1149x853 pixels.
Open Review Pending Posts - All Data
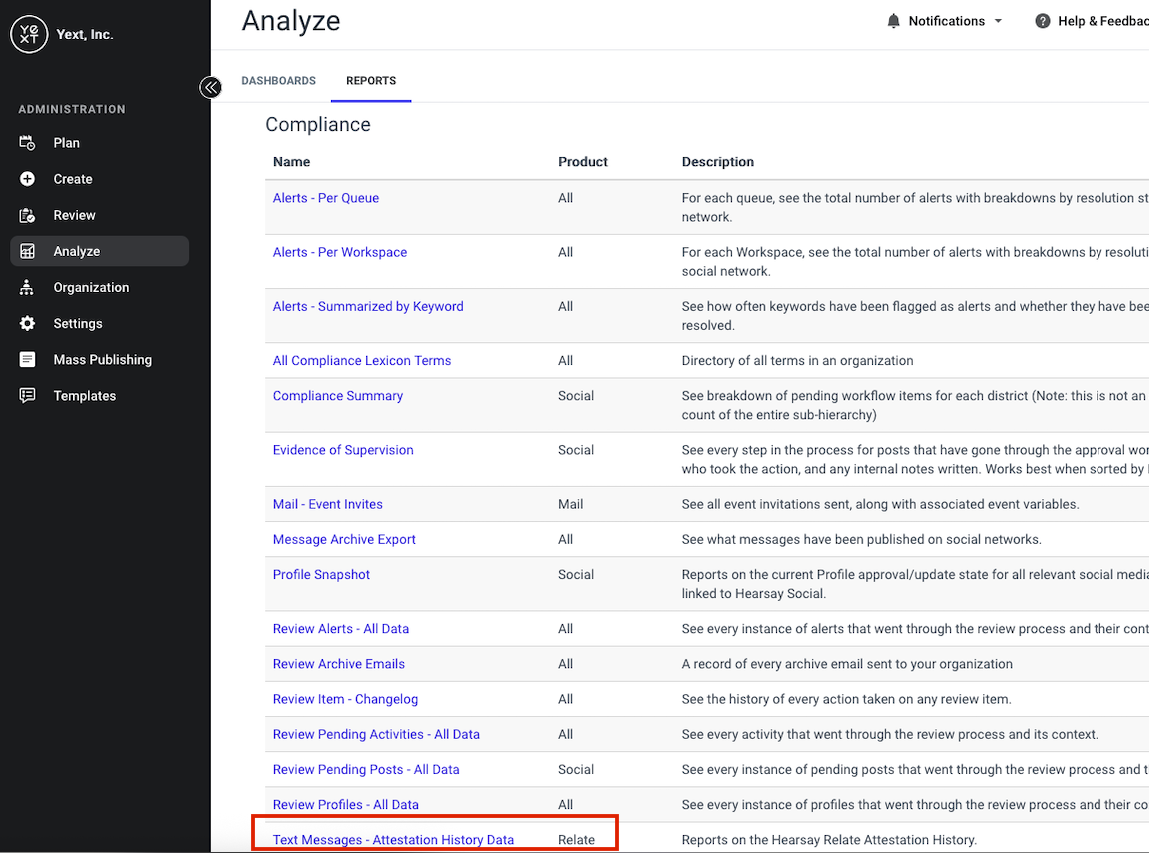(x=366, y=769)
